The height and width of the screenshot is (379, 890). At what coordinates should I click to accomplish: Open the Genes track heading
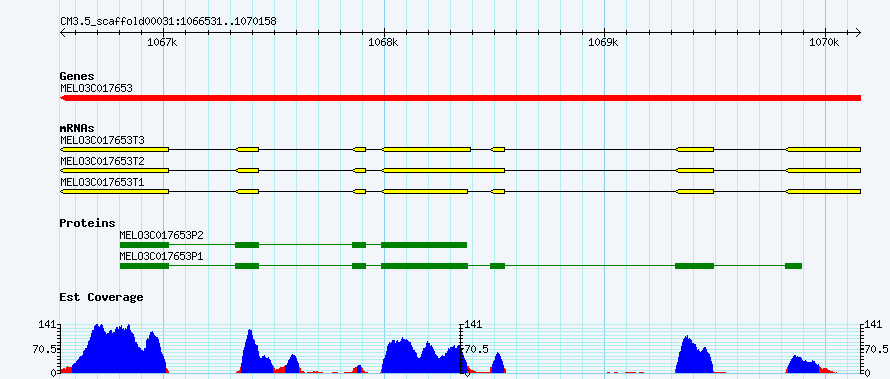point(77,76)
